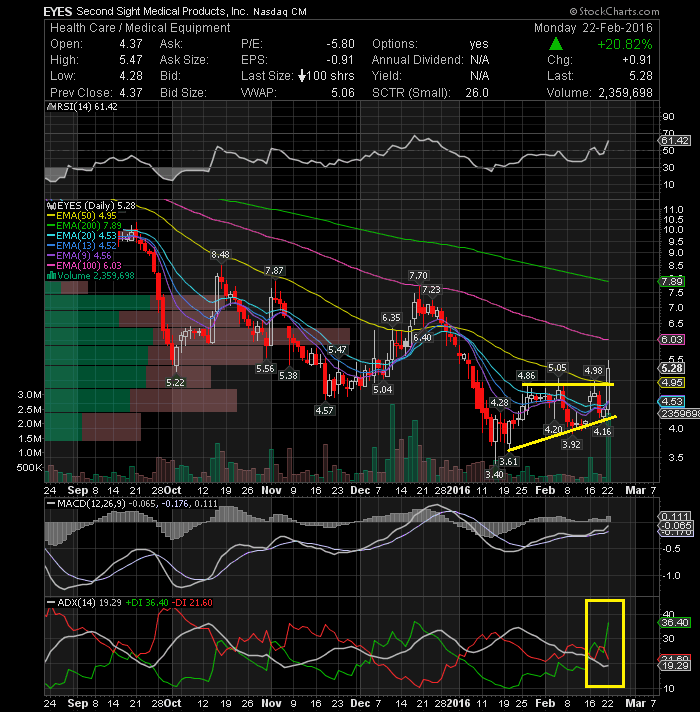Click the SCTR (Small) value 26.0

(x=477, y=93)
